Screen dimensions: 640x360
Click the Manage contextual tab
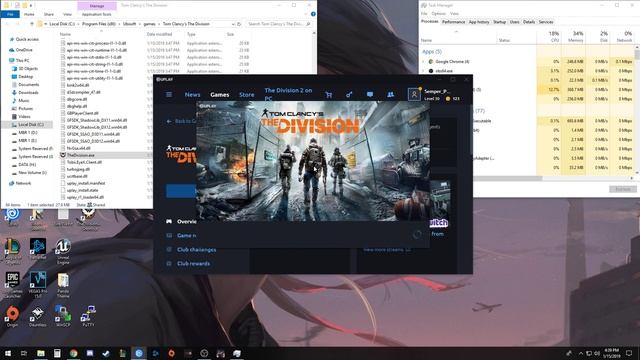click(x=97, y=6)
